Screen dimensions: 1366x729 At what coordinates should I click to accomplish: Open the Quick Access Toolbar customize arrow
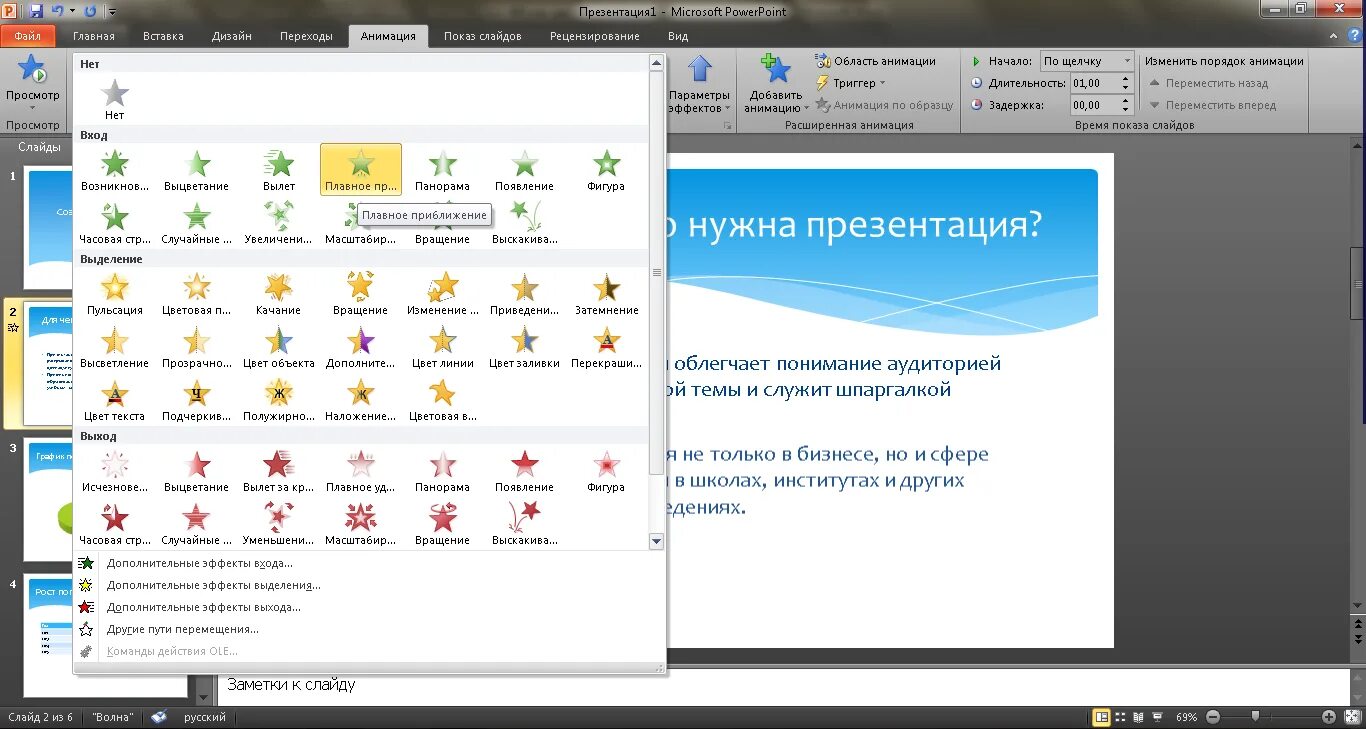112,12
